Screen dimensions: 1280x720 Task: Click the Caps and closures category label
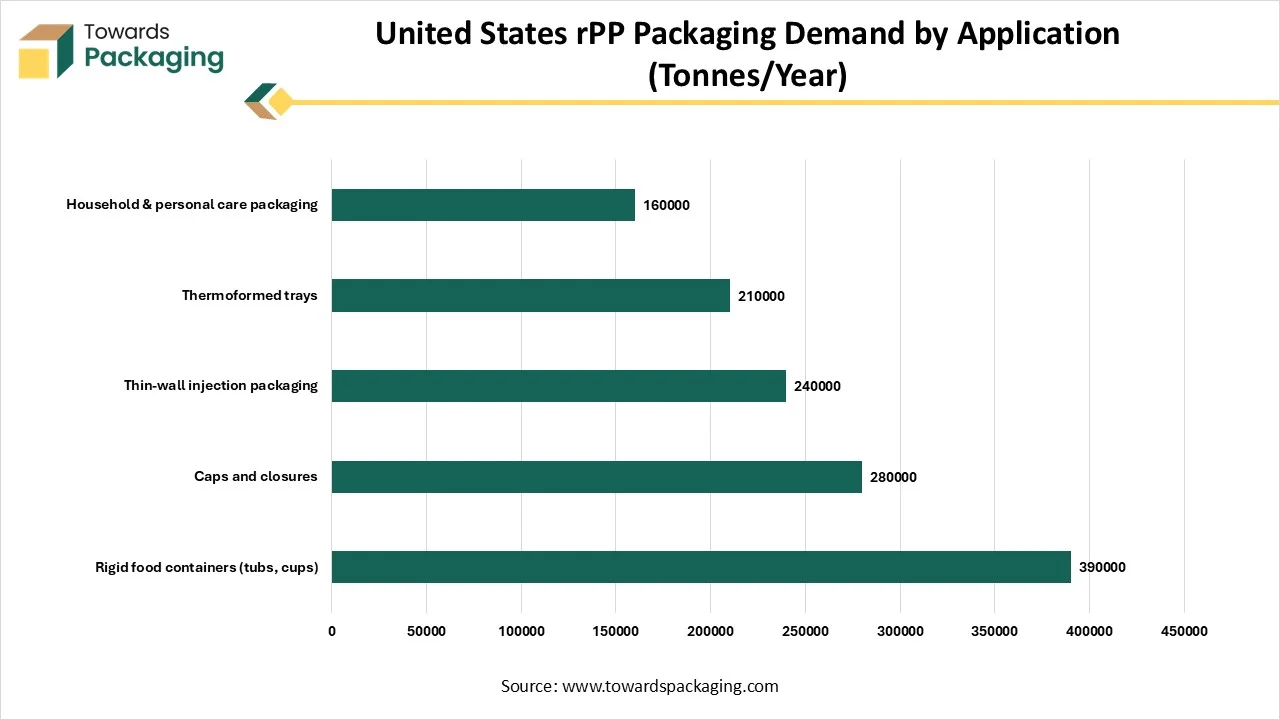(x=256, y=476)
